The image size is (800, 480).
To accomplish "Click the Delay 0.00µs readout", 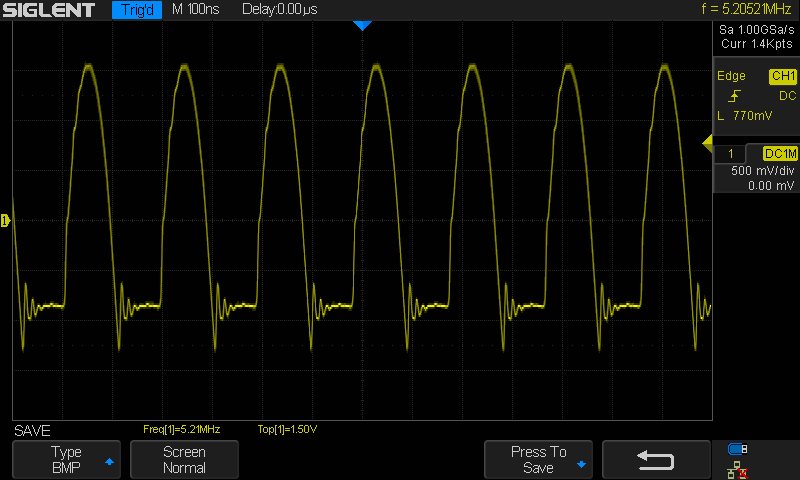I will (280, 9).
